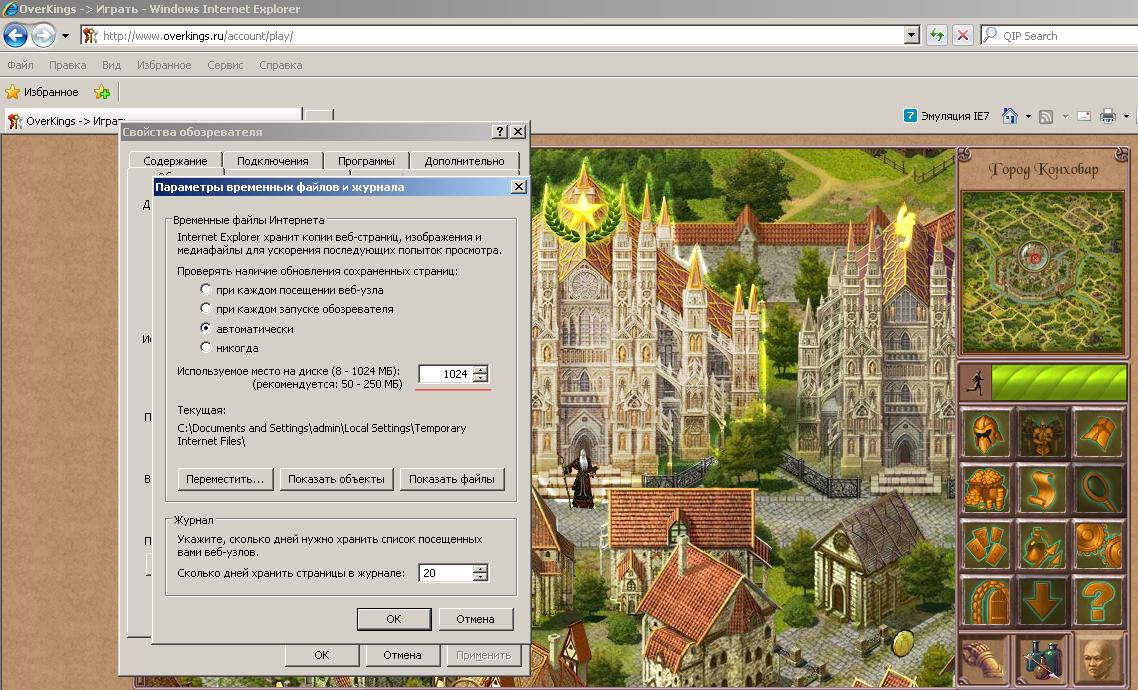Screen dimensions: 1138x690
Task: Click the Print printer icon
Action: 1108,116
